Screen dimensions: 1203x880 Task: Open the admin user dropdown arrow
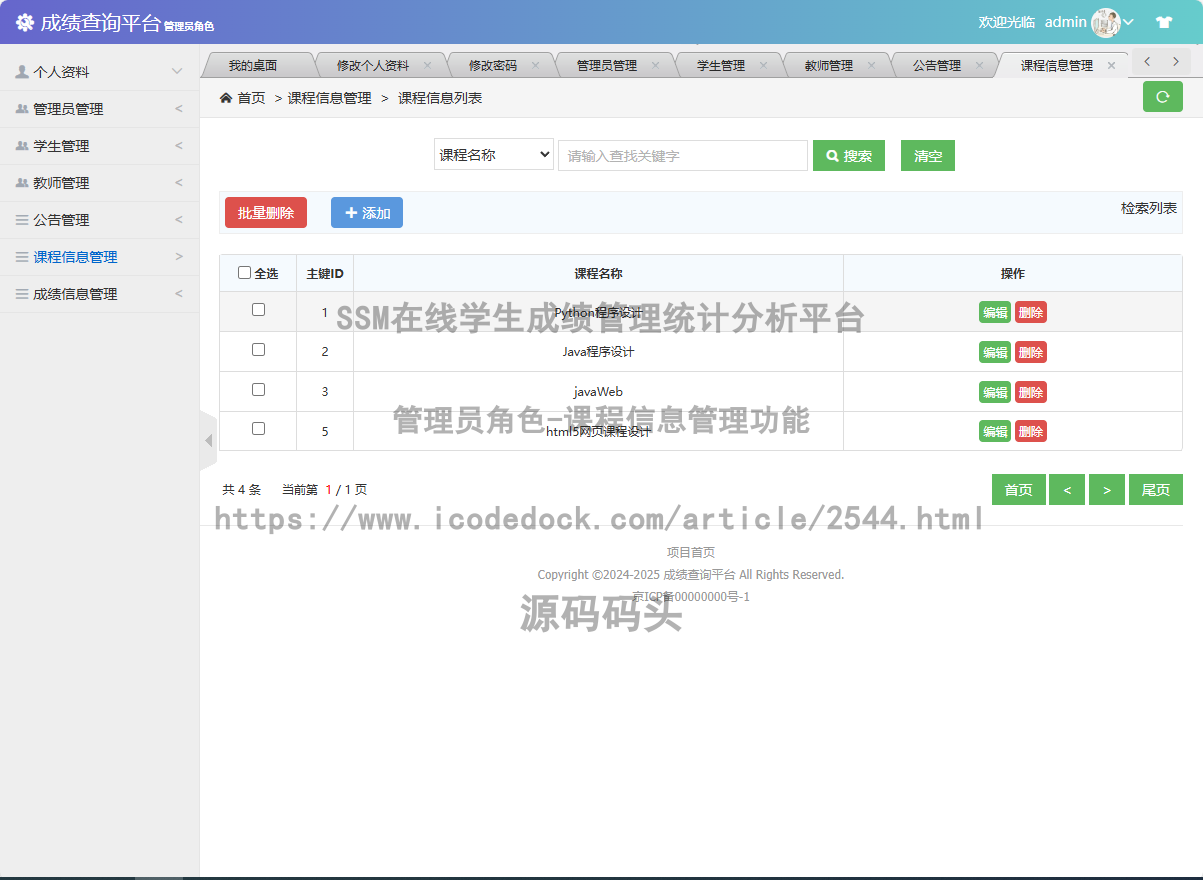tap(1129, 22)
